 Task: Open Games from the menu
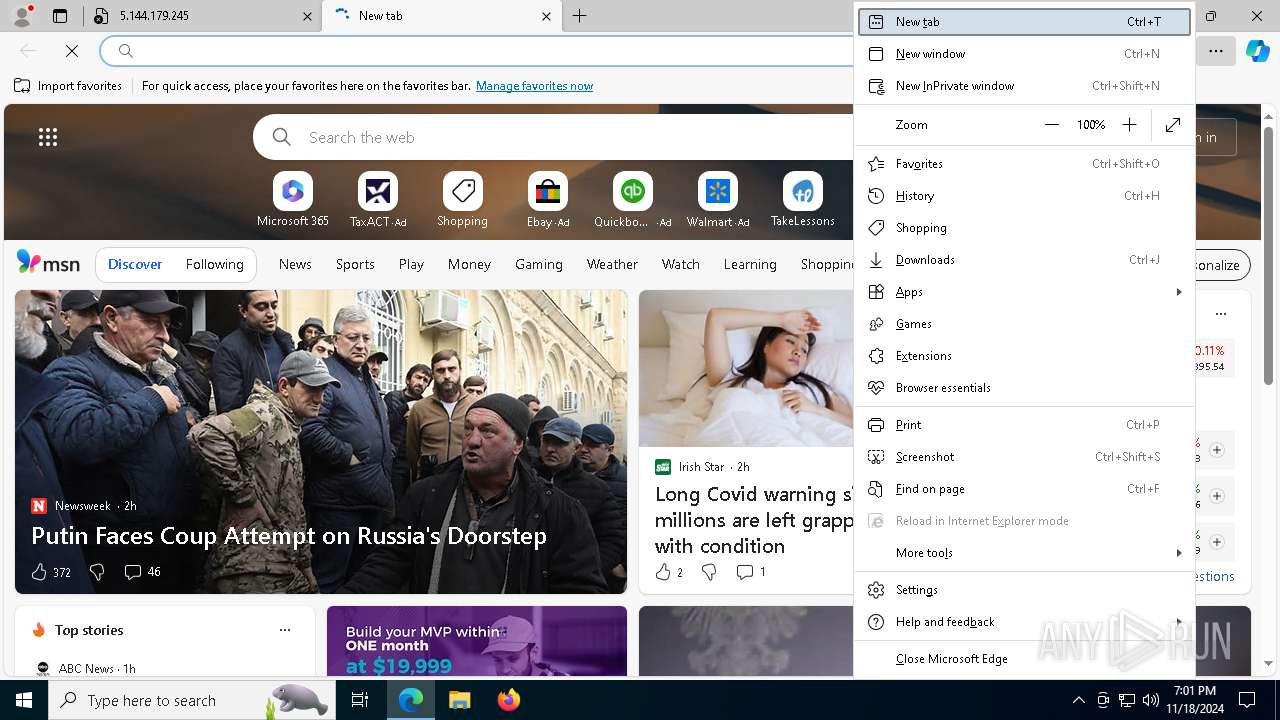(1025, 324)
